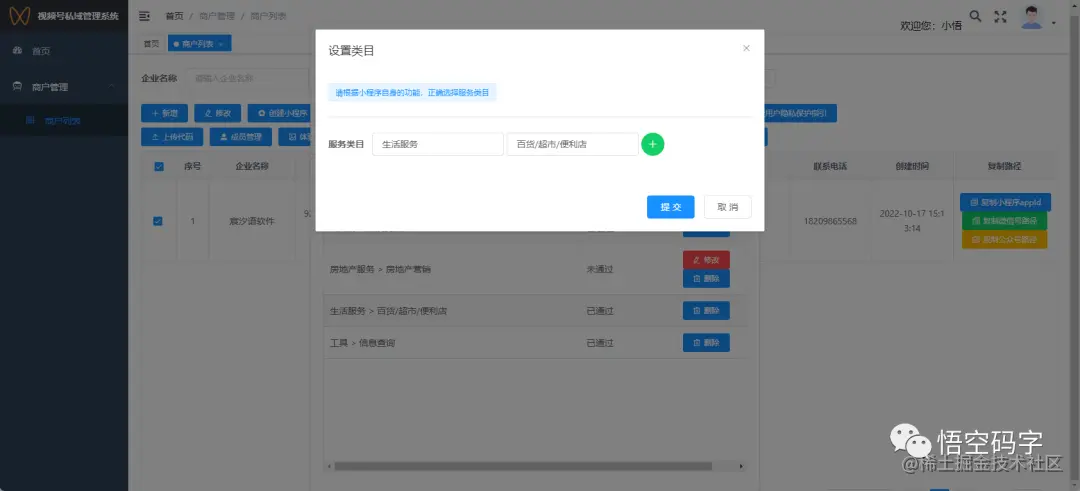Screen dimensions: 1080x491
Task: Open the user avatar menu
Action: pos(1031,17)
